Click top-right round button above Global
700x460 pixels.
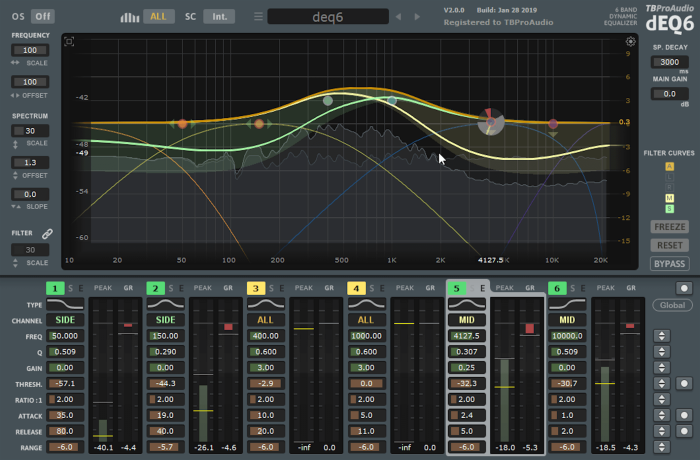684,289
